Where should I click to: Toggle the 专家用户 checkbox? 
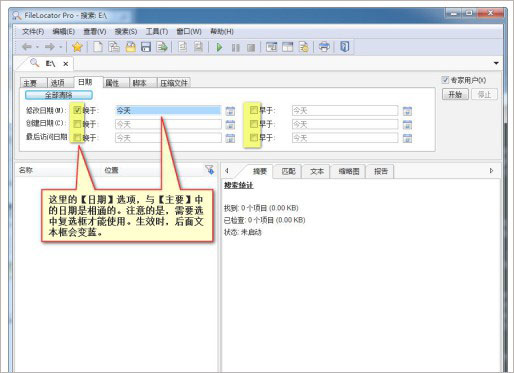[x=445, y=80]
